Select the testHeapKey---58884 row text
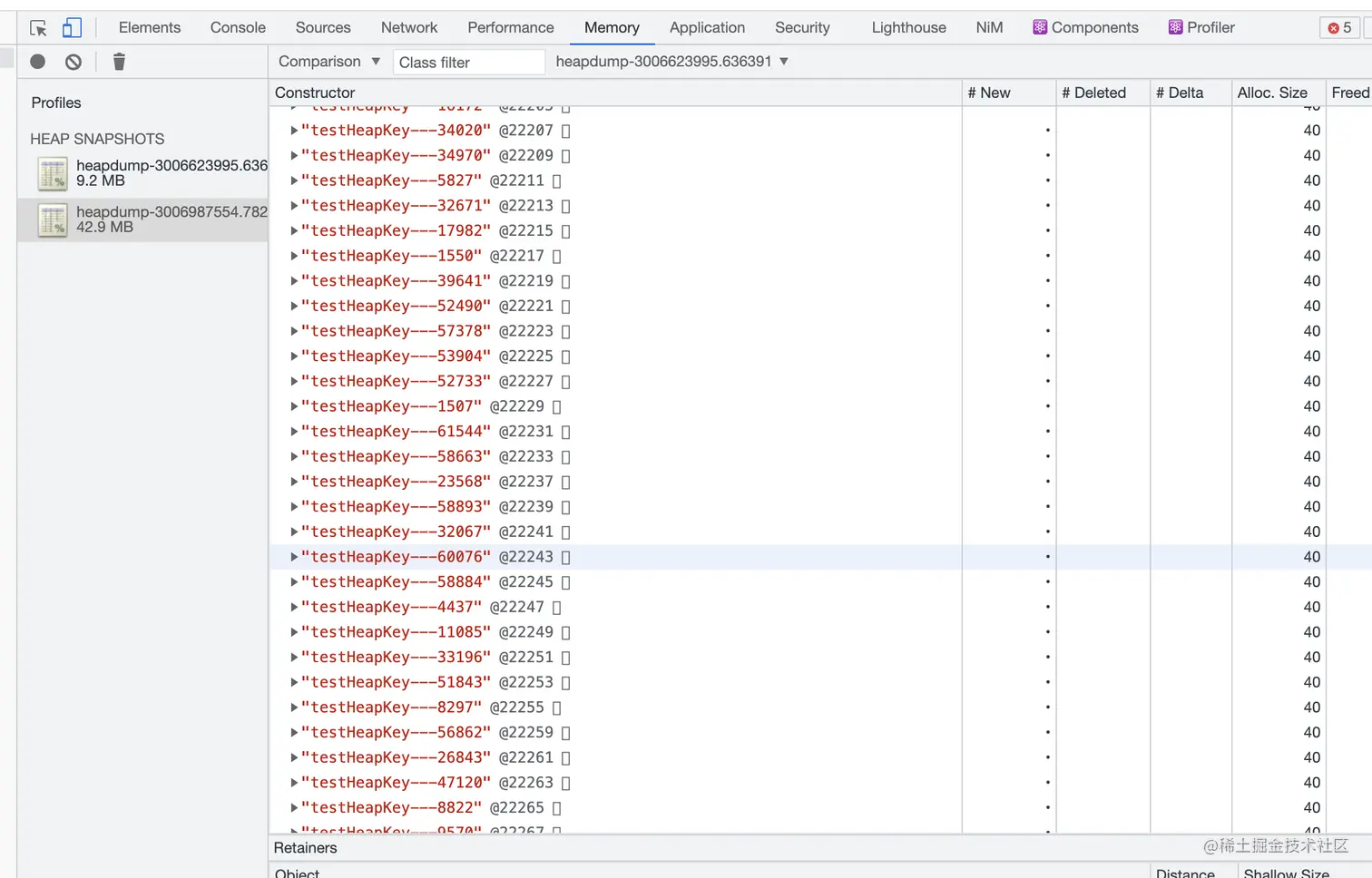Image resolution: width=1372 pixels, height=878 pixels. [x=396, y=582]
